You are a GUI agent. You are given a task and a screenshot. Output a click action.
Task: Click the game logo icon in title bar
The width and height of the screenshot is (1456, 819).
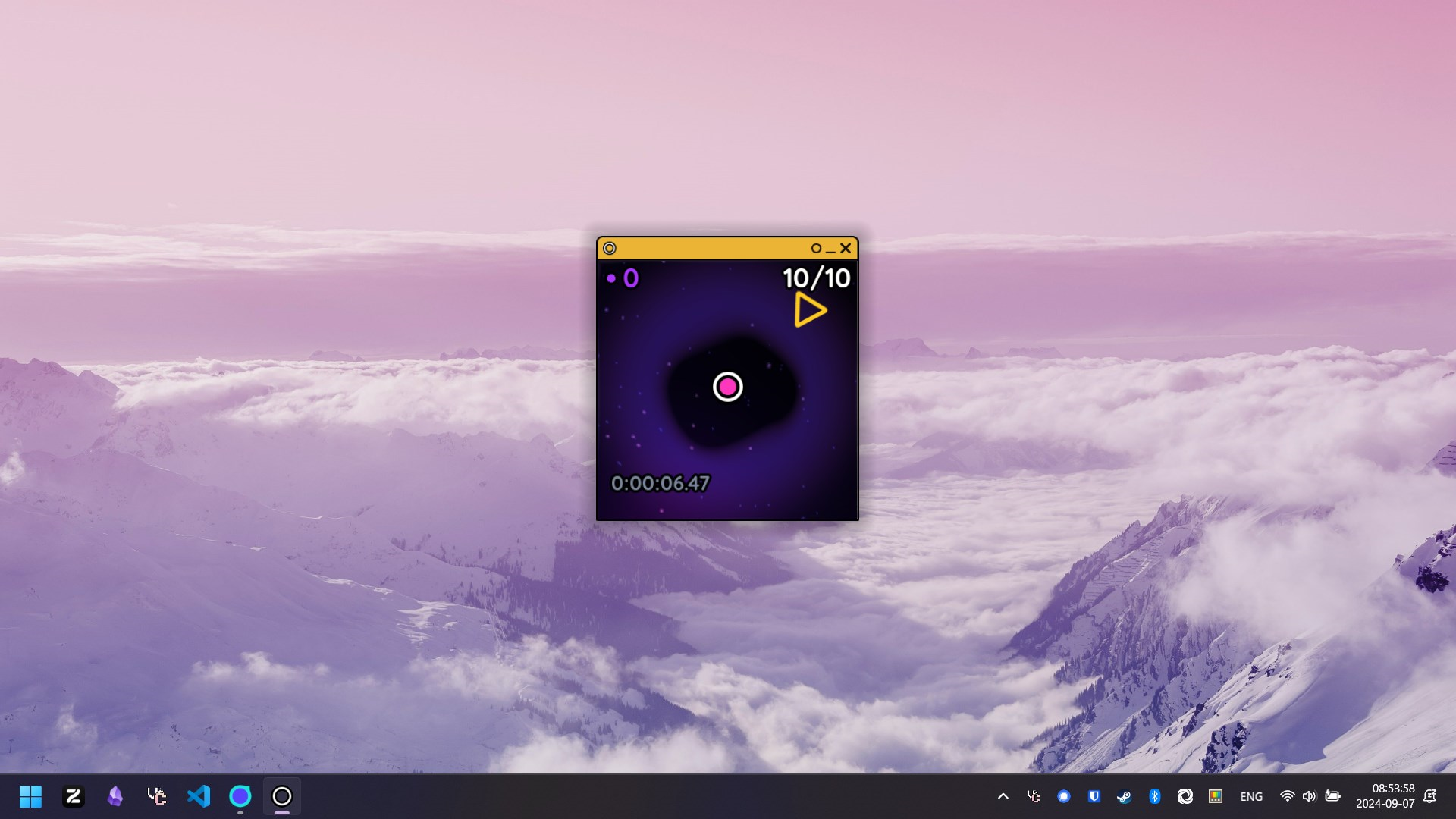pyautogui.click(x=610, y=248)
